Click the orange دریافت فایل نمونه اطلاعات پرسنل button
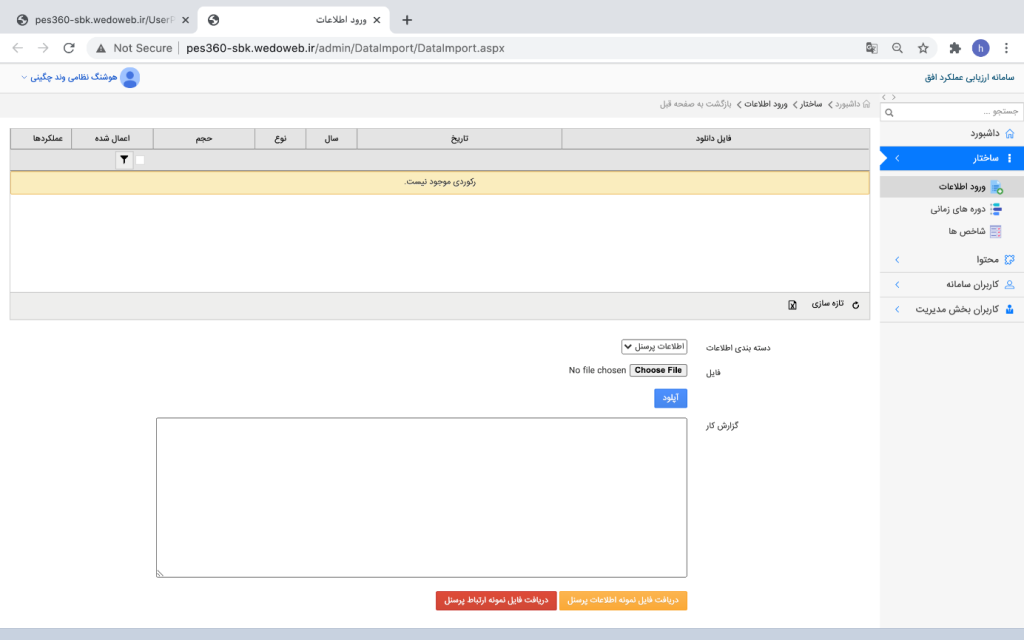The image size is (1024, 640). pyautogui.click(x=623, y=600)
